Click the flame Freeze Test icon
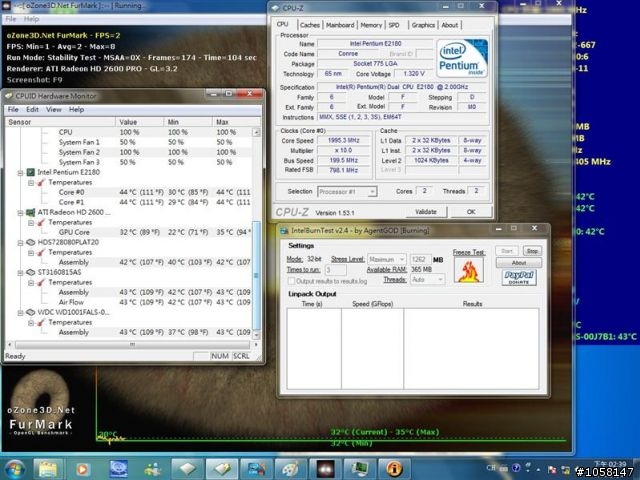640x480 pixels. pos(469,270)
